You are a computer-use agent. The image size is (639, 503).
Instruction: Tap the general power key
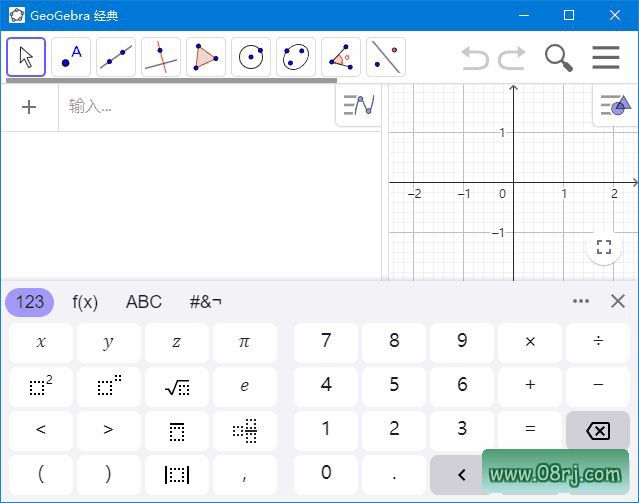pyautogui.click(x=109, y=386)
